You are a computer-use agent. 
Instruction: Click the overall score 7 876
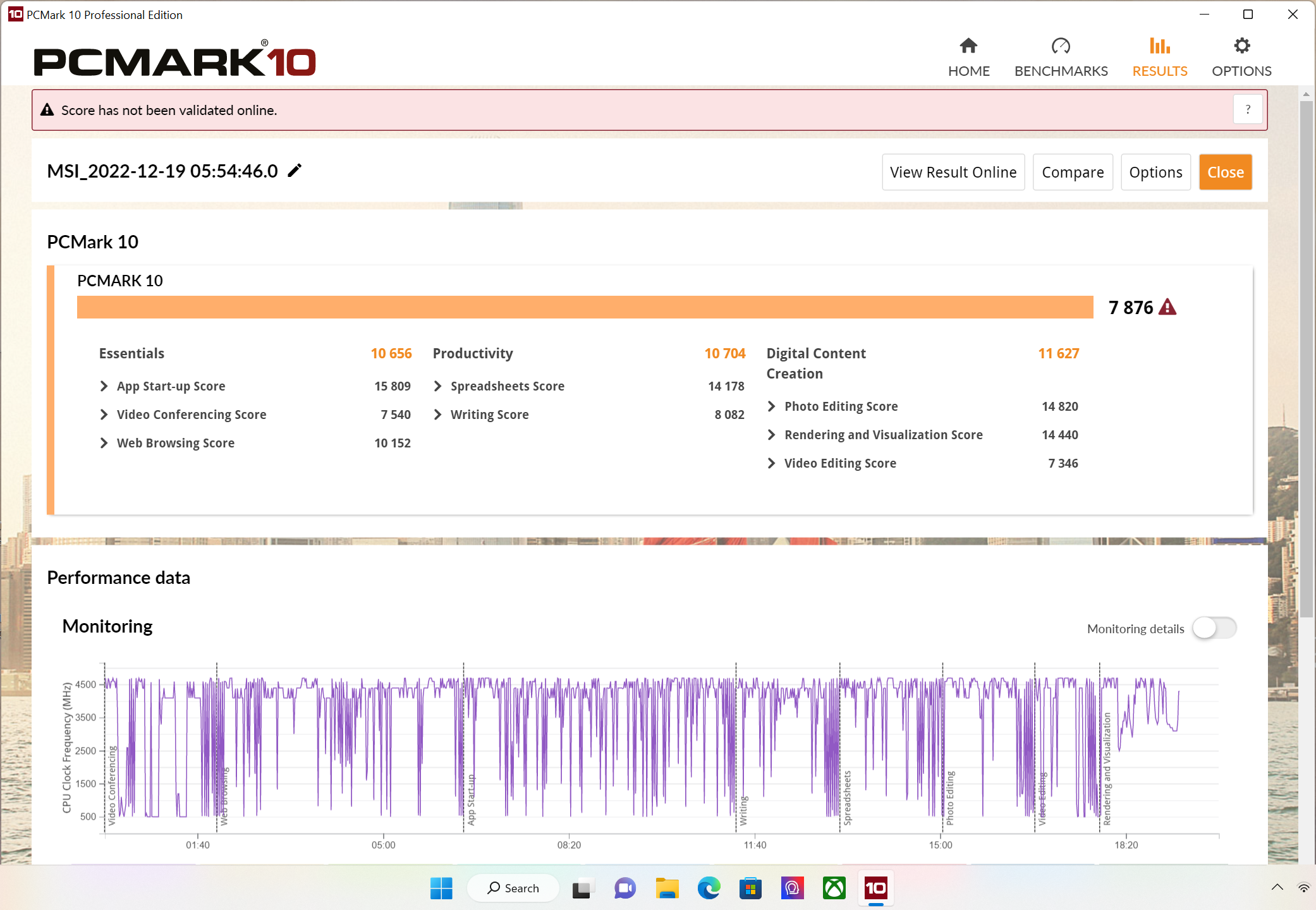1131,307
